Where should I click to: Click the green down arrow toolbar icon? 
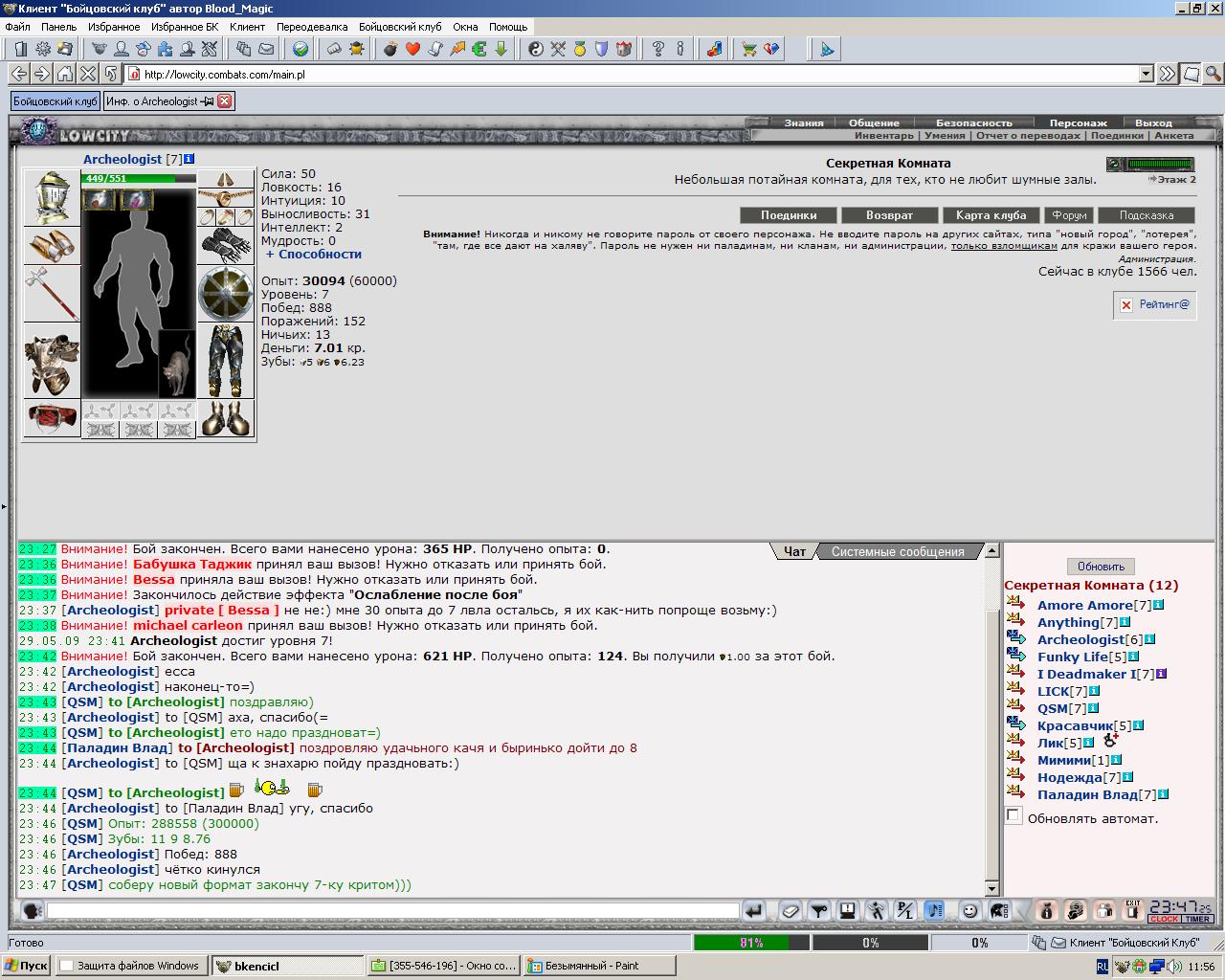pyautogui.click(x=501, y=49)
